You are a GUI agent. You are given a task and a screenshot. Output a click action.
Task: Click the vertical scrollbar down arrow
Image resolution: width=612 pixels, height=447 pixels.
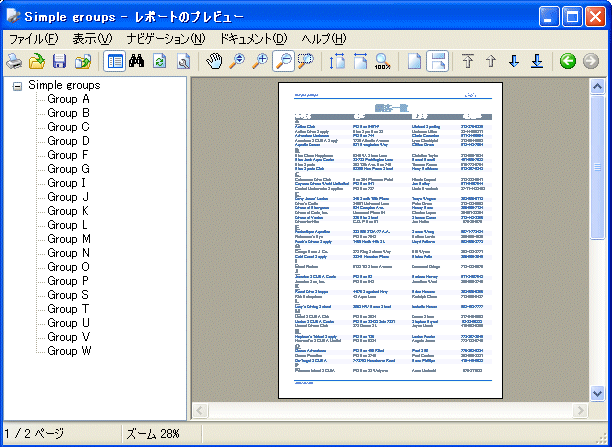pos(597,393)
